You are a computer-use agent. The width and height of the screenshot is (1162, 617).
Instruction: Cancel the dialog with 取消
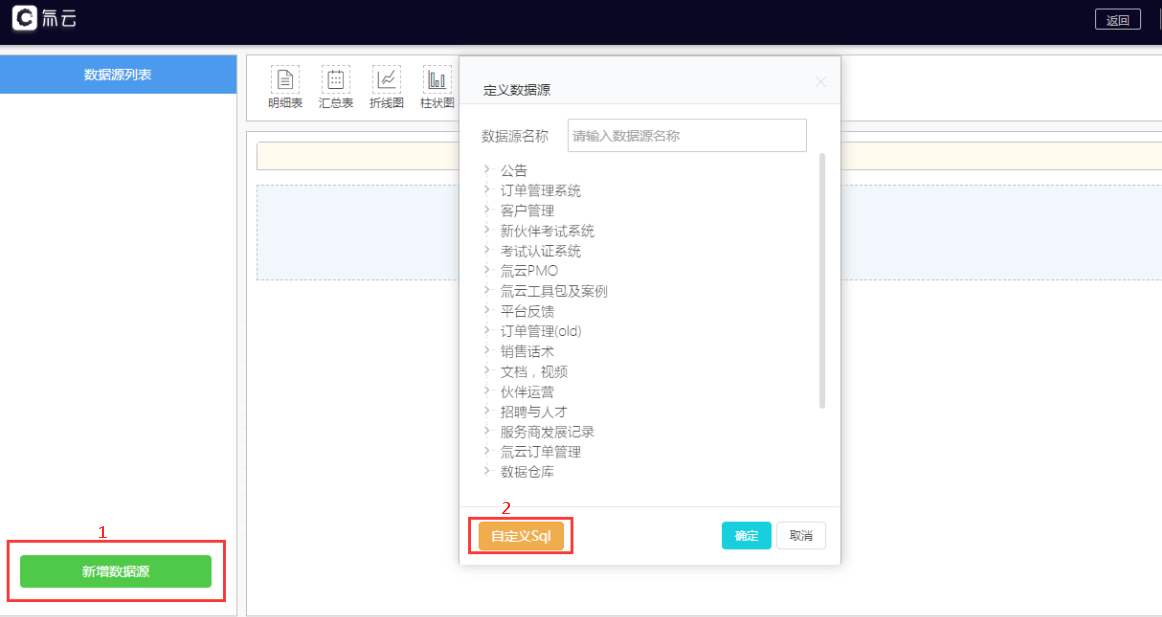(x=801, y=536)
